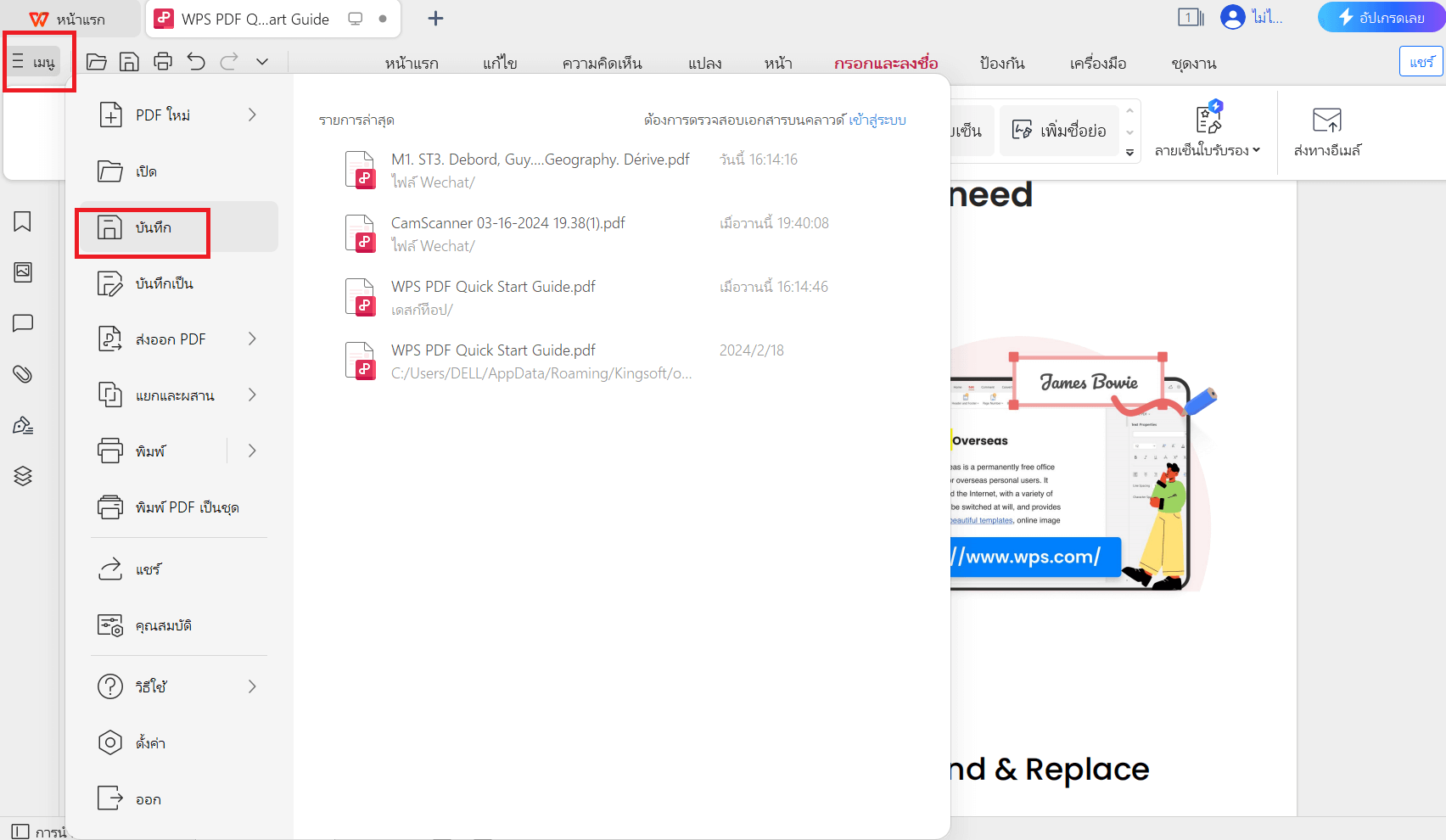1446x840 pixels.
Task: Open the ป้องกัน ribbon tab
Action: (1002, 63)
